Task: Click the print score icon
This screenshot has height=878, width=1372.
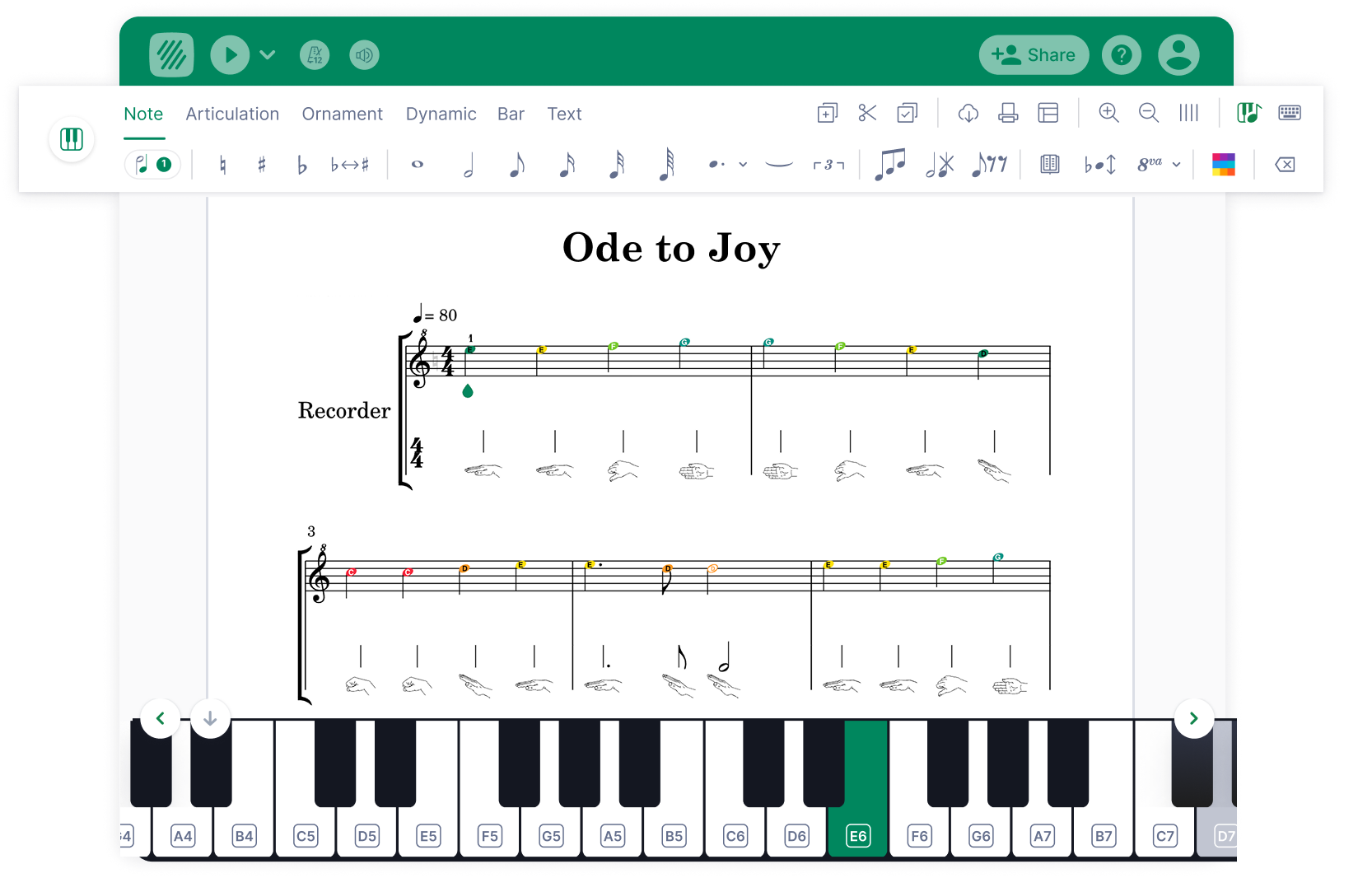Action: coord(1008,114)
